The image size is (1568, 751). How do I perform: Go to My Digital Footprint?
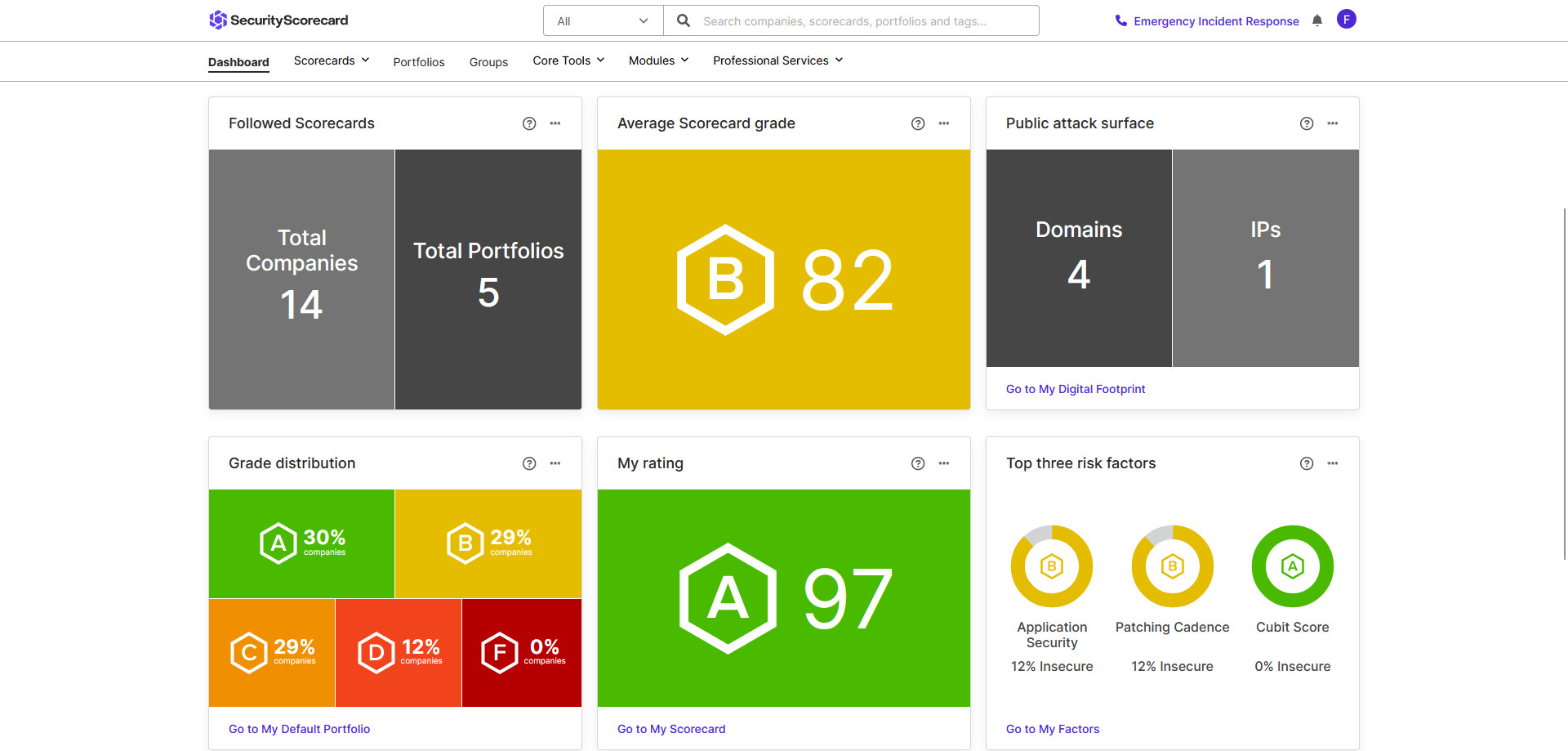1076,389
